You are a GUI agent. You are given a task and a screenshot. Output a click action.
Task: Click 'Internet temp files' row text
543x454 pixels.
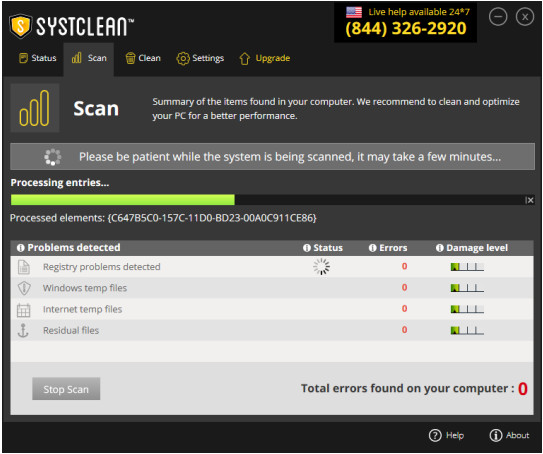[x=82, y=309]
